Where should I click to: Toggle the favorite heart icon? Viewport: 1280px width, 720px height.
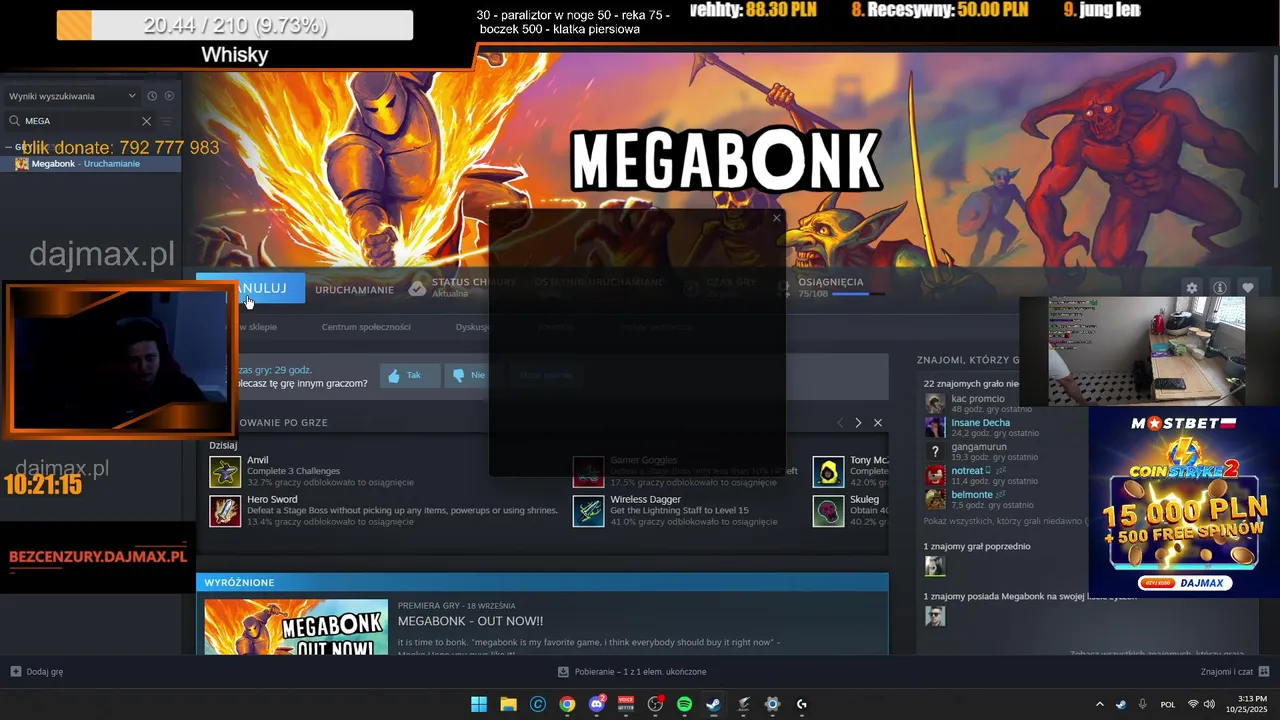1247,288
